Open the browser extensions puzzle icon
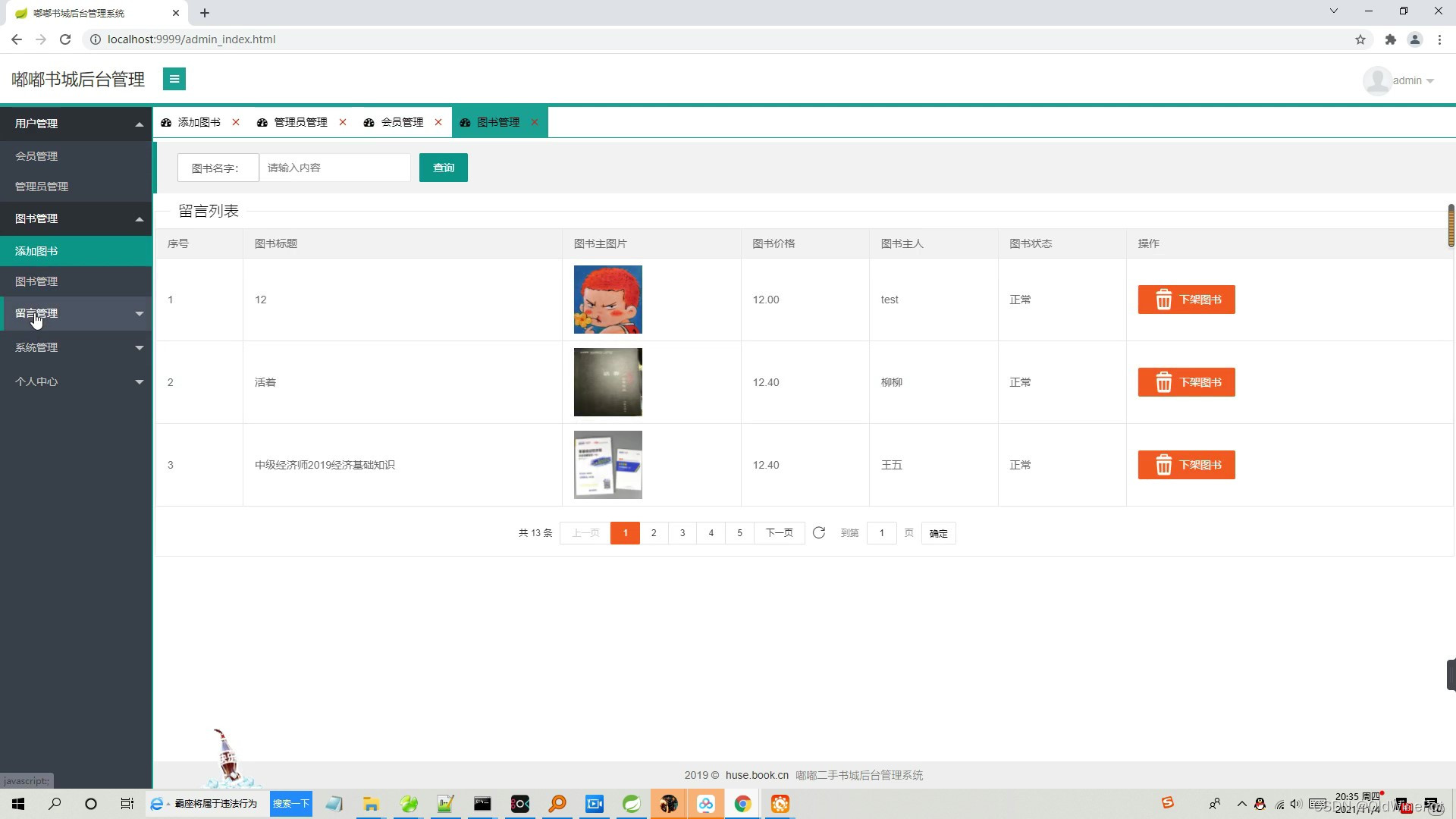The width and height of the screenshot is (1456, 819). point(1390,39)
